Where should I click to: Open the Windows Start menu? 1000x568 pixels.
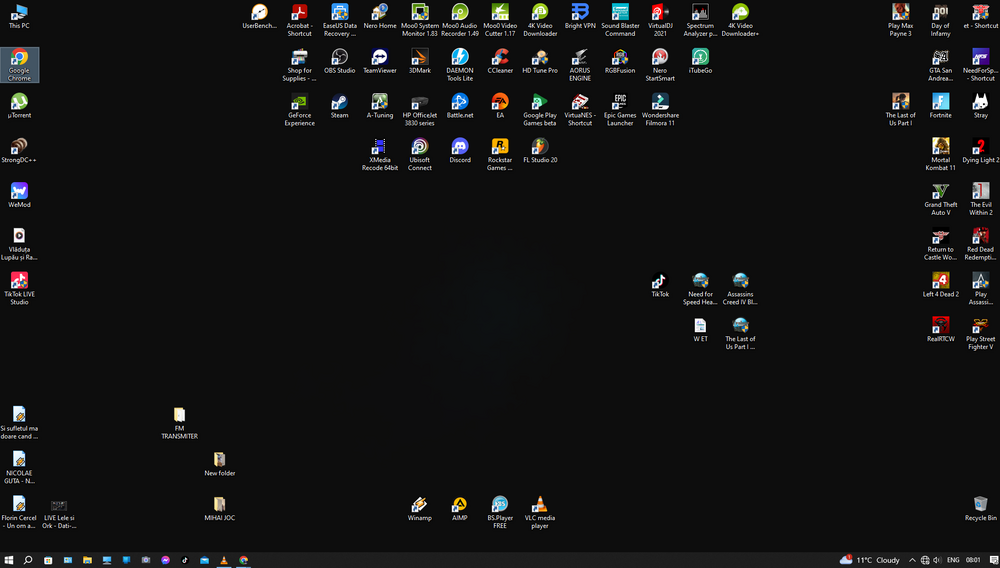pos(9,560)
